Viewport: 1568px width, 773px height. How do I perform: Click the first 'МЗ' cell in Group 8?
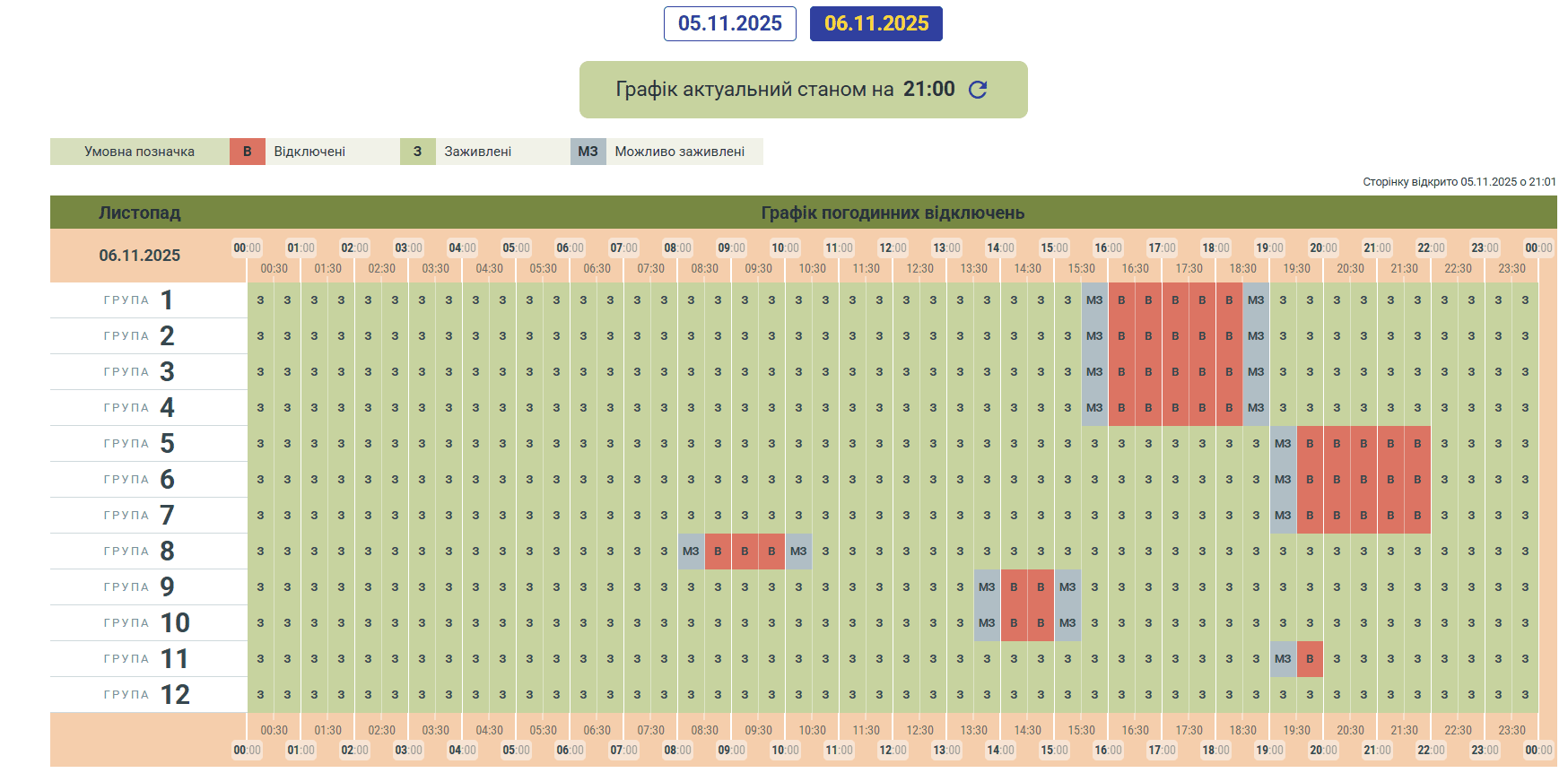click(x=691, y=552)
